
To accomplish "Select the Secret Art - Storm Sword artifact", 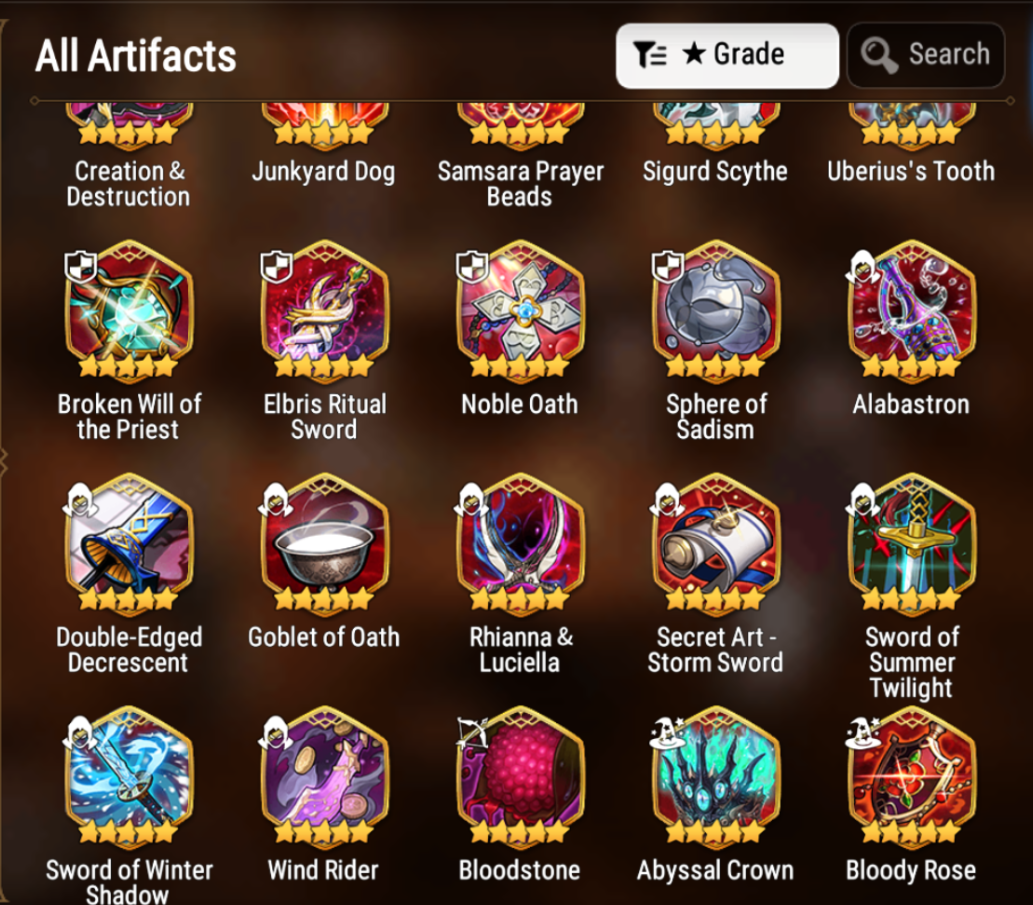I will pos(716,545).
